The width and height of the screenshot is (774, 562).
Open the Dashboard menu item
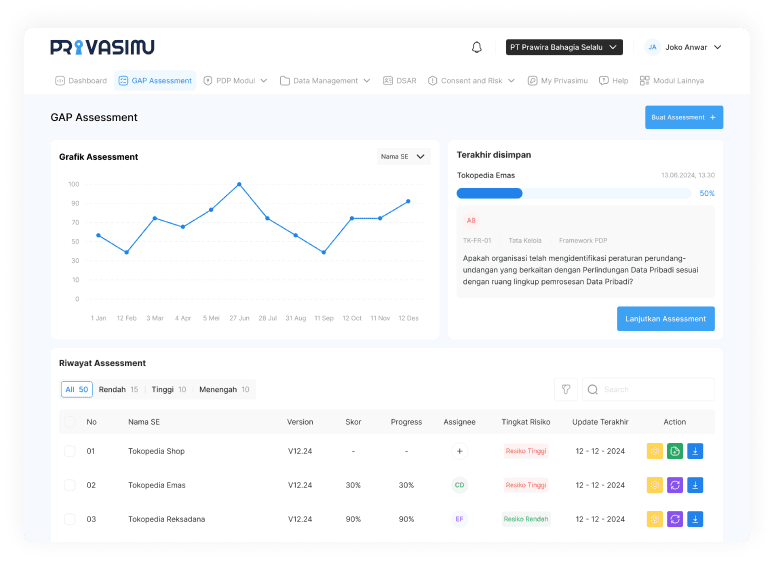[x=81, y=80]
